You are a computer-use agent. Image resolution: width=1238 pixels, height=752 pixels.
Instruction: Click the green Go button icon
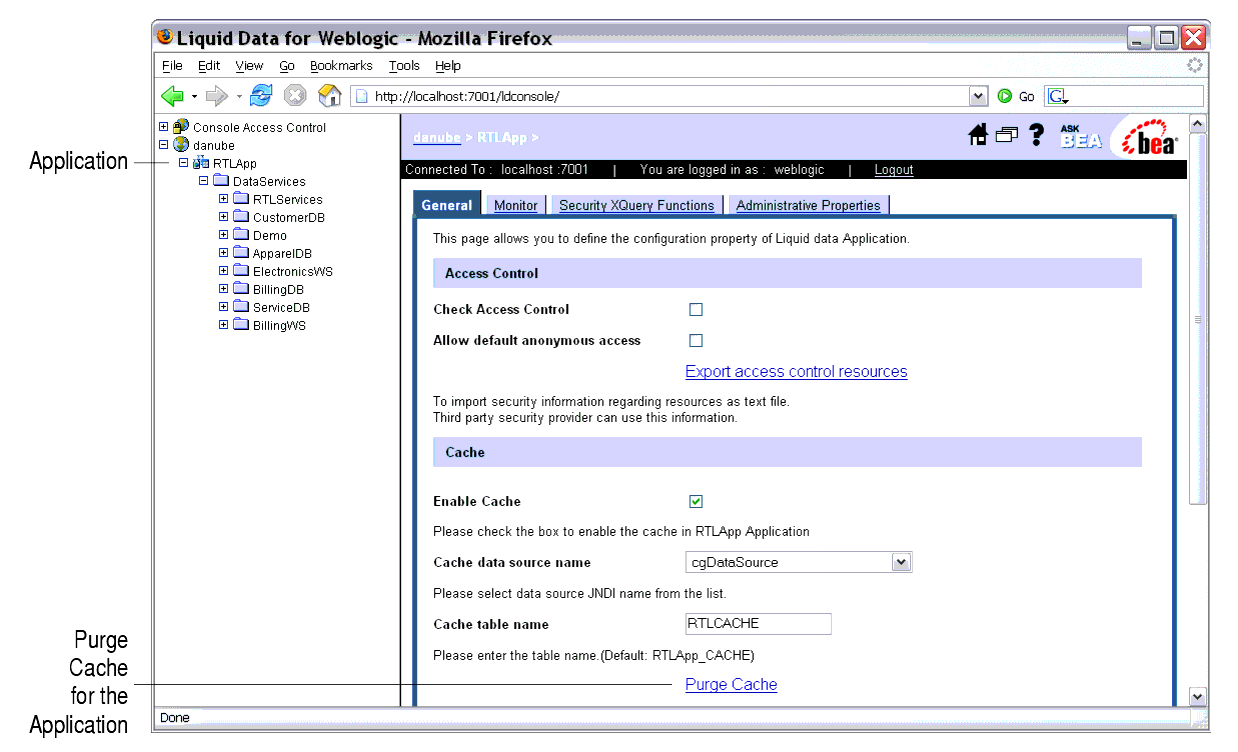click(x=1005, y=96)
